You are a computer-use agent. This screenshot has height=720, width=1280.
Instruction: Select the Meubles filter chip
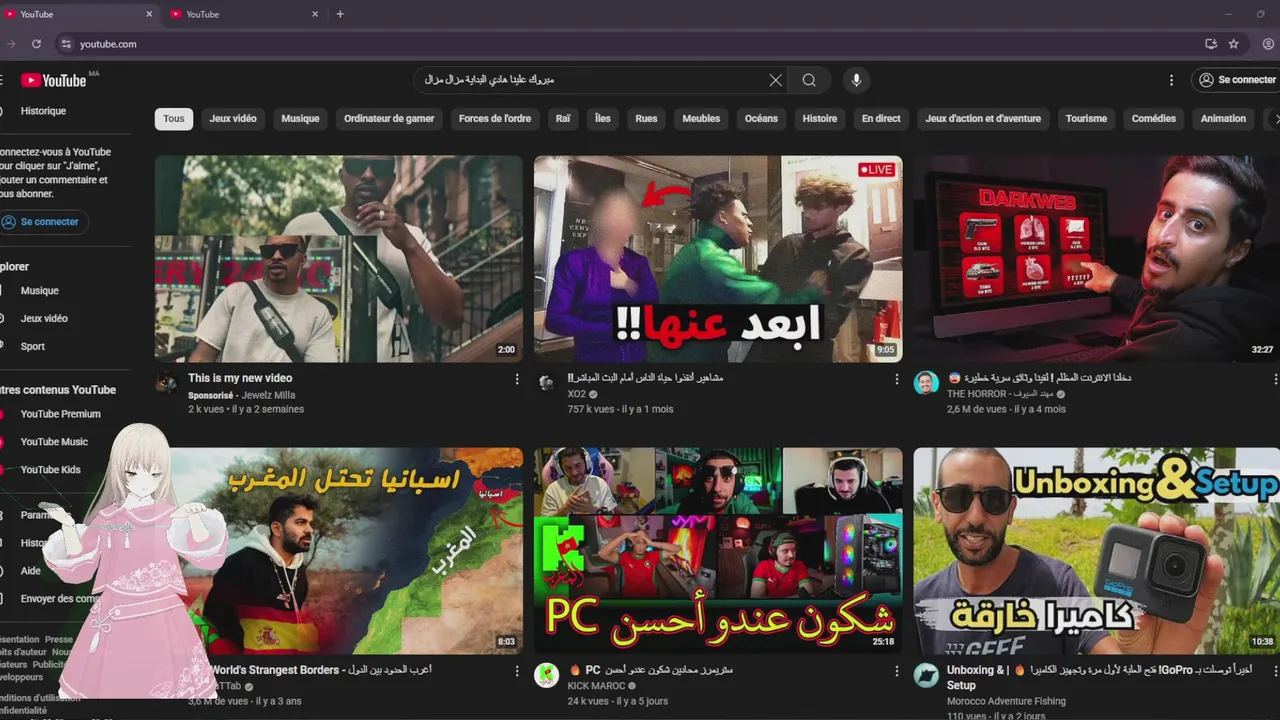coord(701,118)
